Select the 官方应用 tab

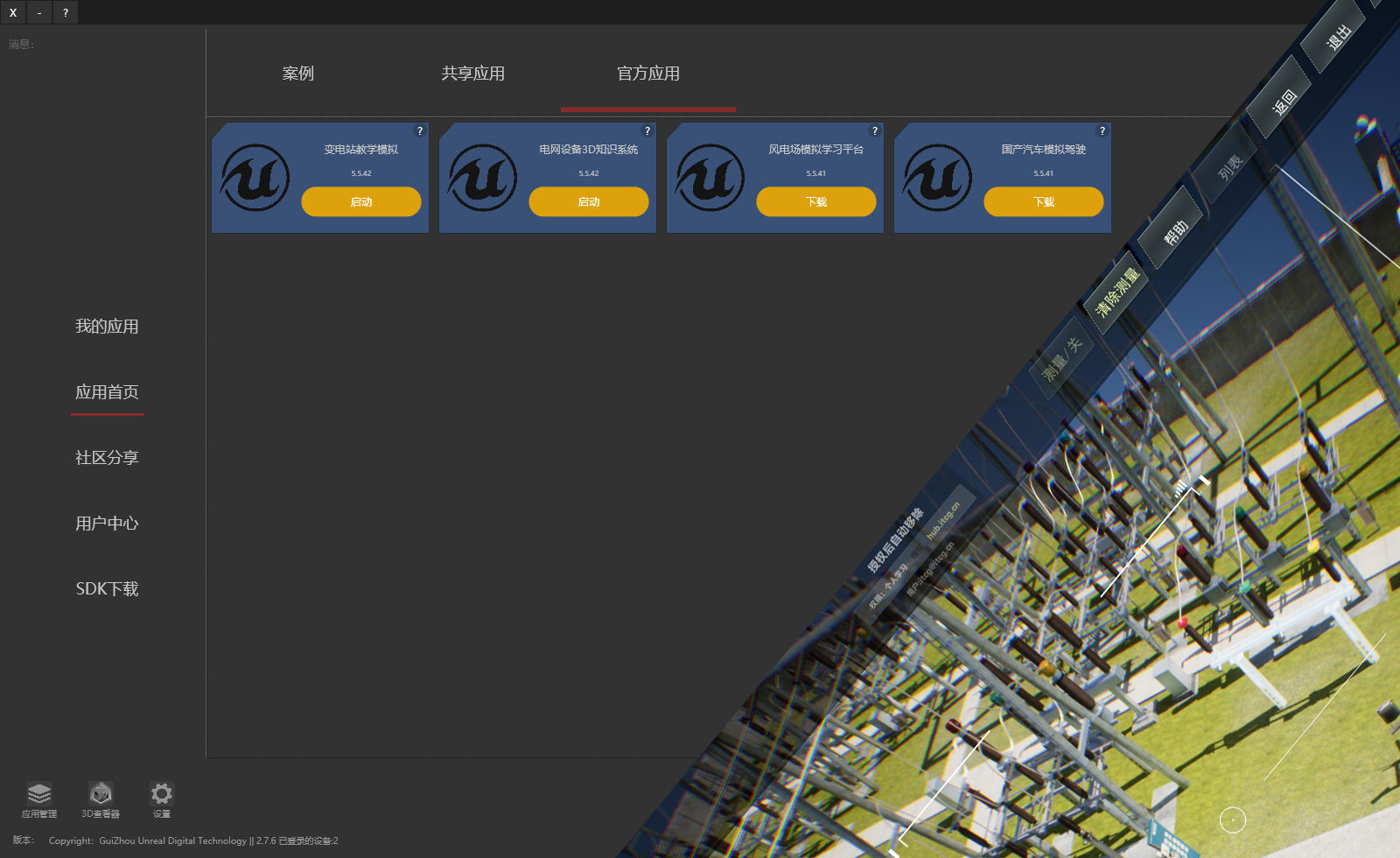648,74
